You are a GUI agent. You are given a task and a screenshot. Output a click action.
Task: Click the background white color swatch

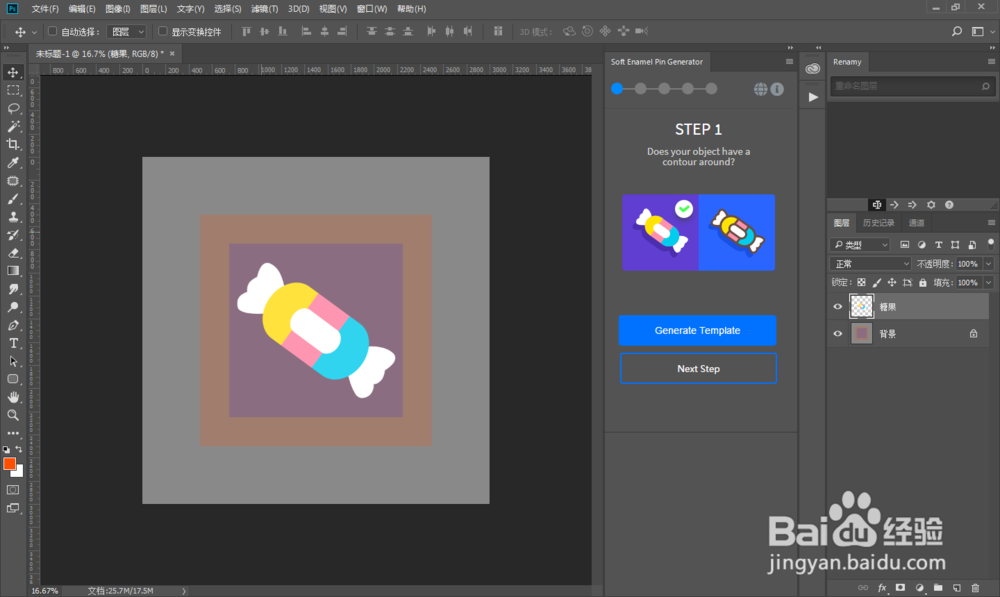point(19,473)
